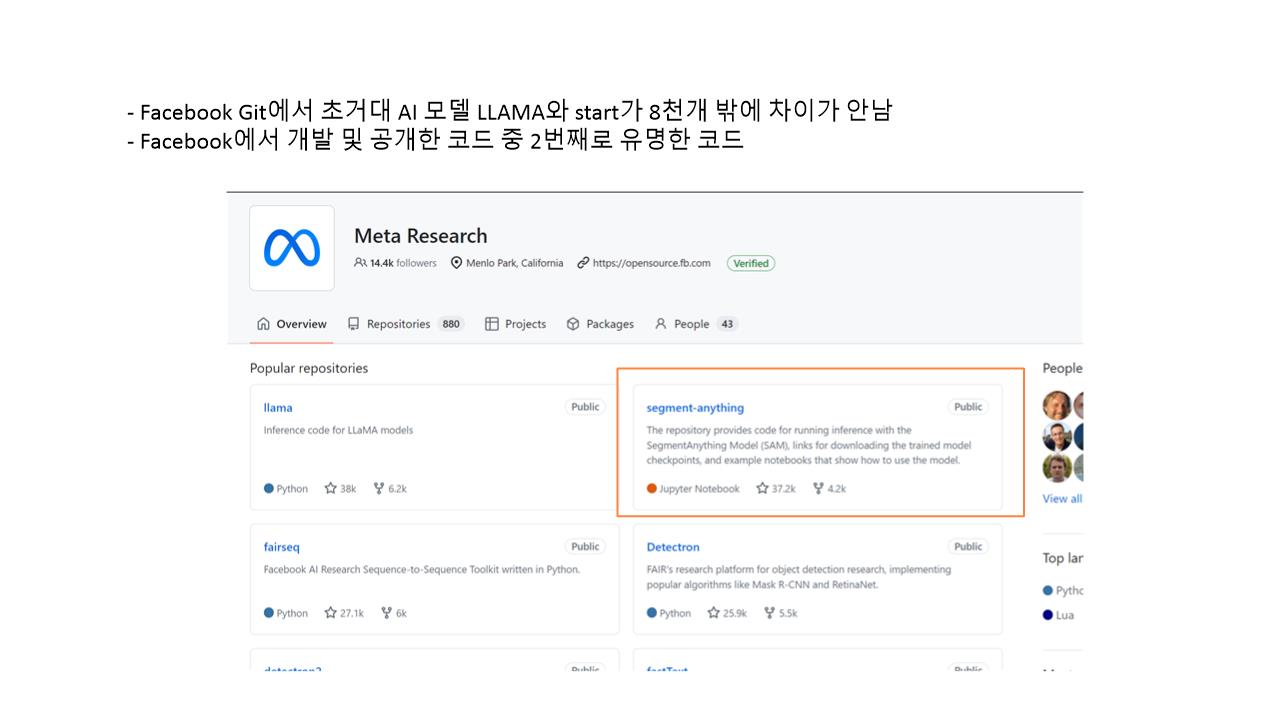
Task: Click the Python language dot on Detectron
Action: tap(652, 613)
